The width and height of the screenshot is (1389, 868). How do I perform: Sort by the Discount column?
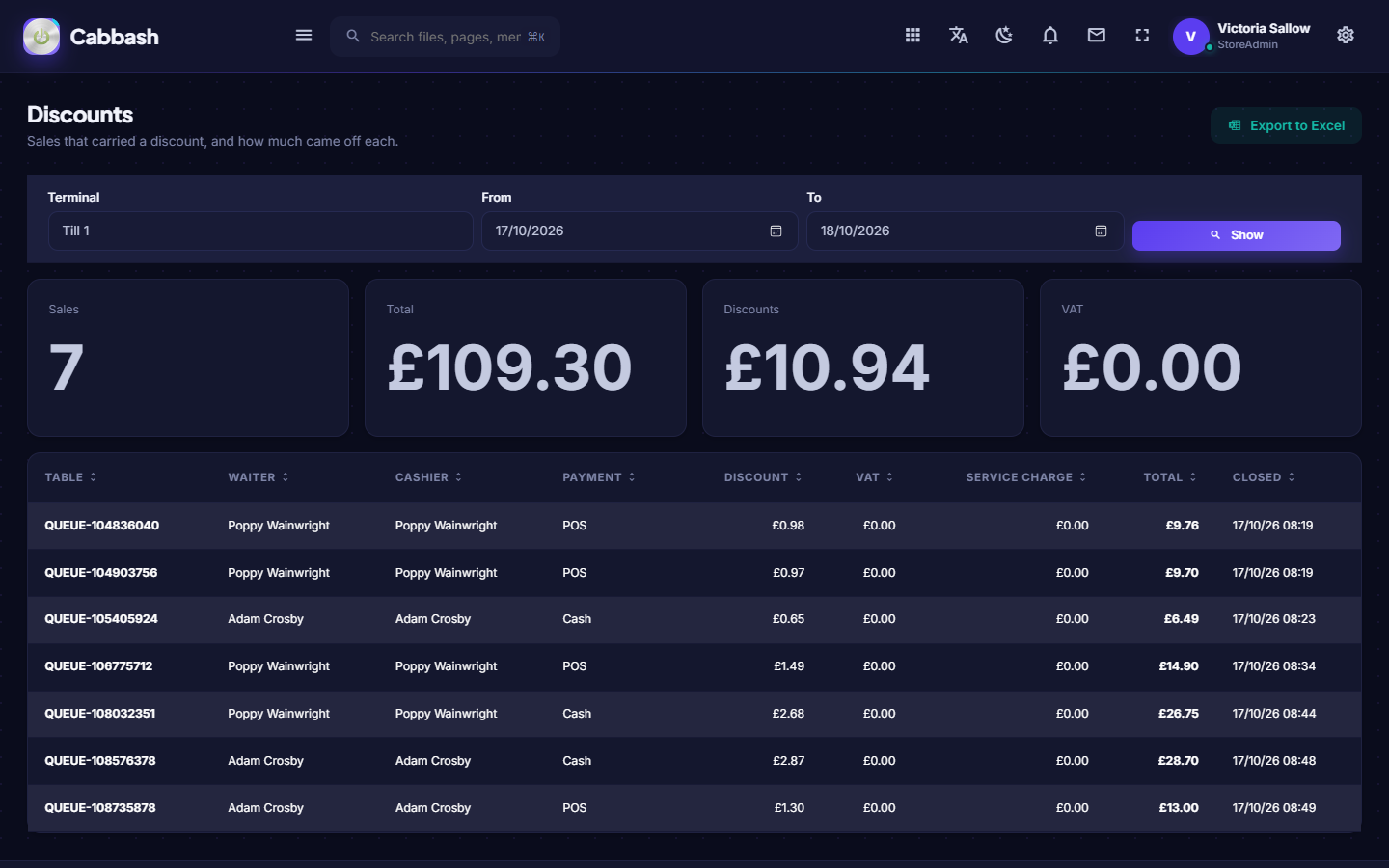(763, 477)
